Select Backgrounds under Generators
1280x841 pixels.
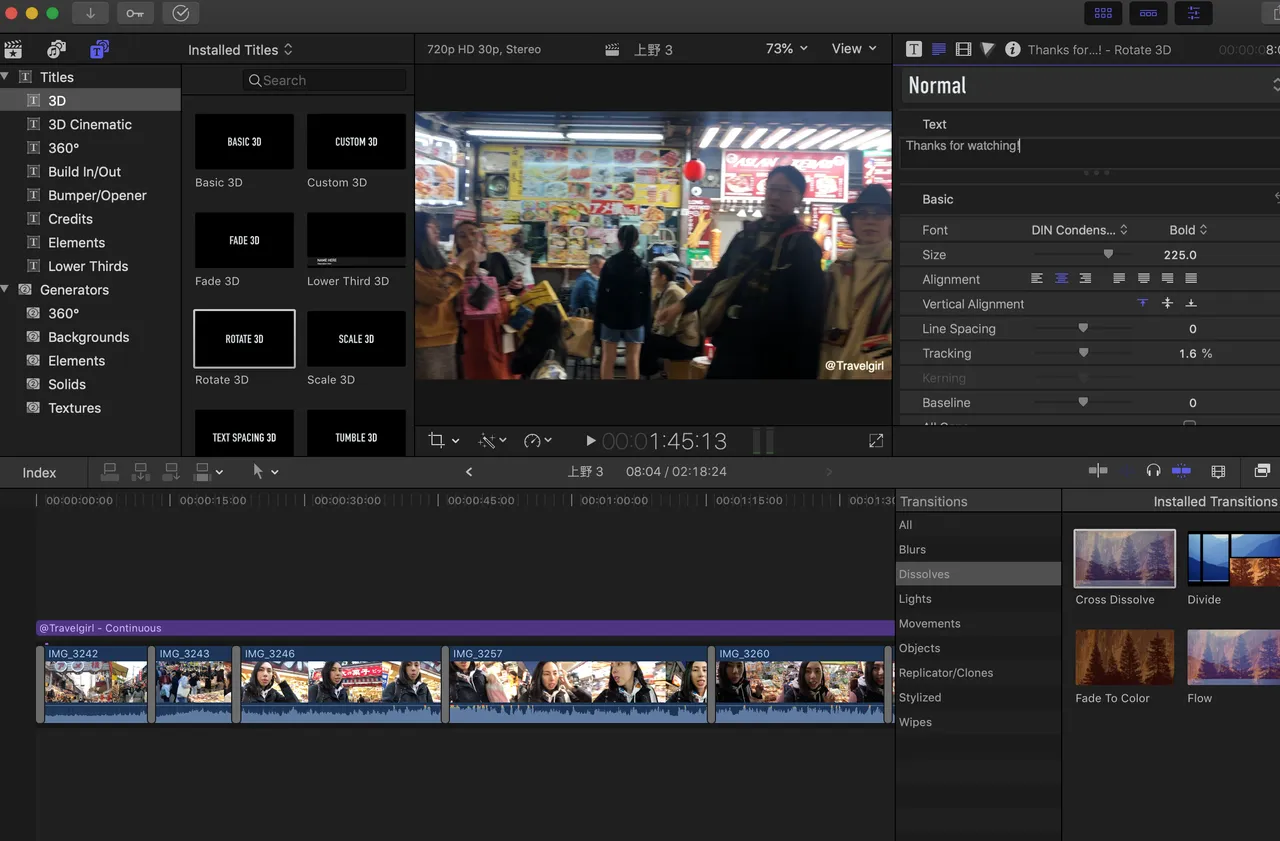pos(88,337)
